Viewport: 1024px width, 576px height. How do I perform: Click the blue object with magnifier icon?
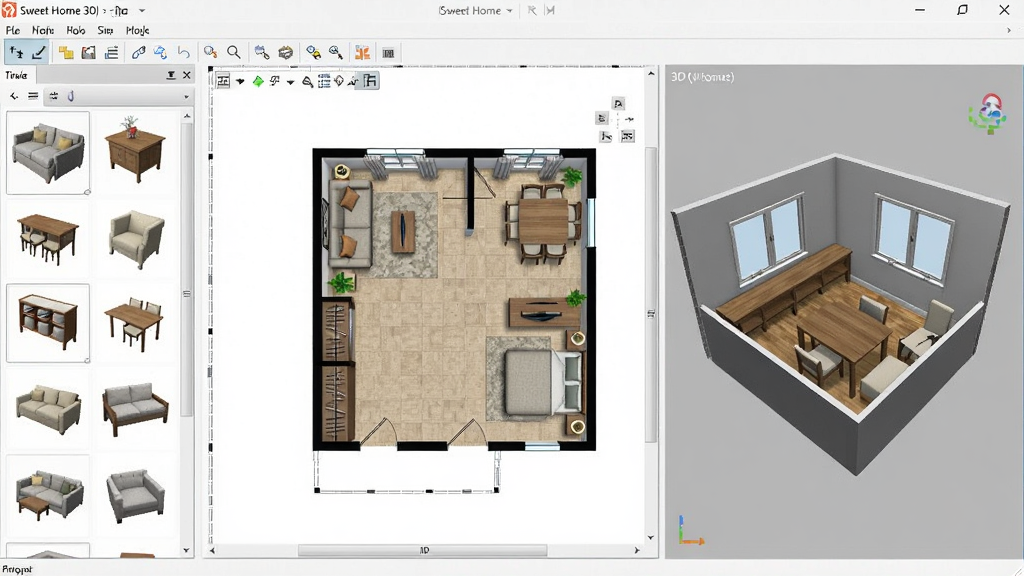[262, 53]
